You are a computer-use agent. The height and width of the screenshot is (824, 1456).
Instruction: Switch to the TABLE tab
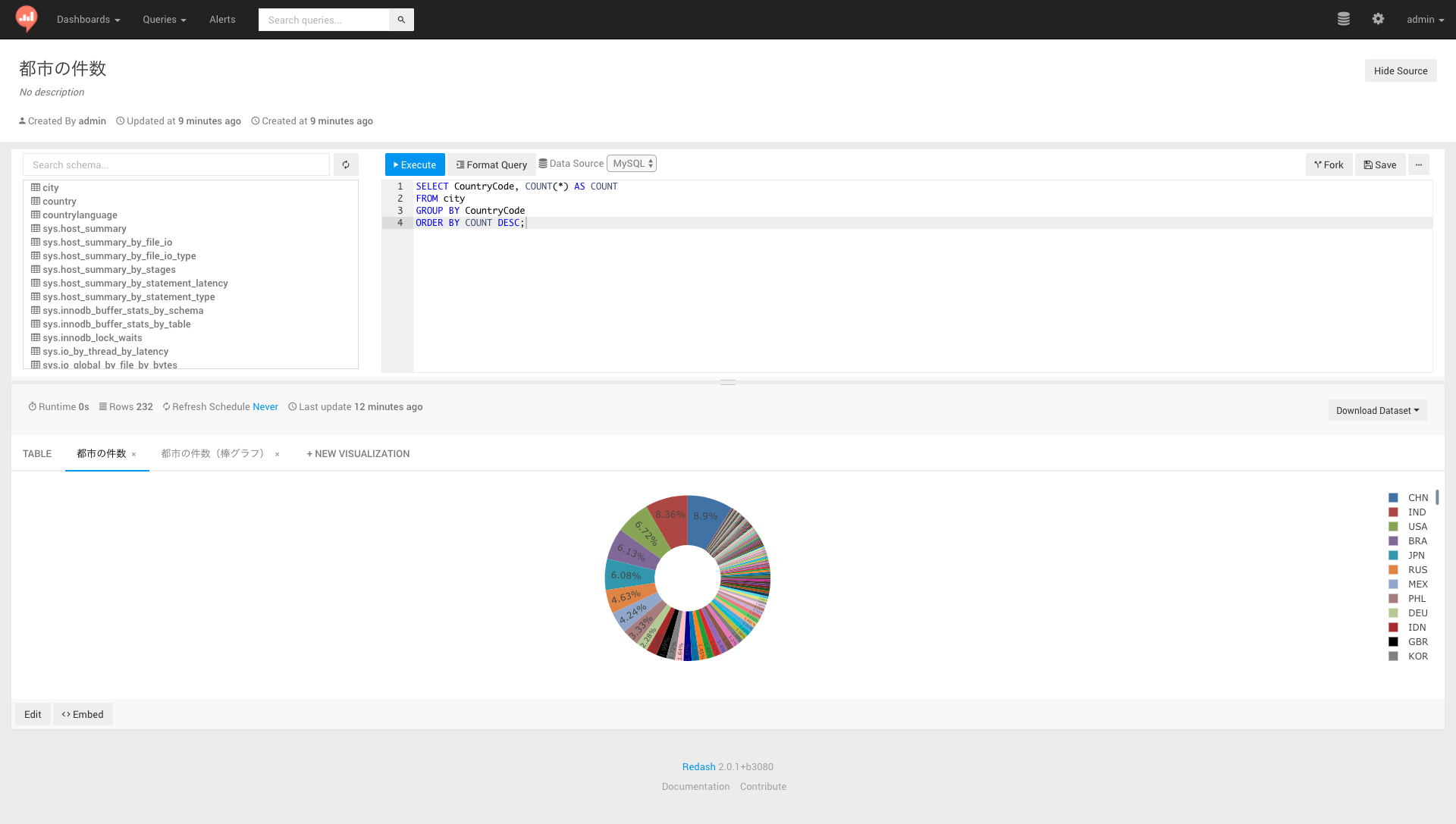tap(37, 454)
